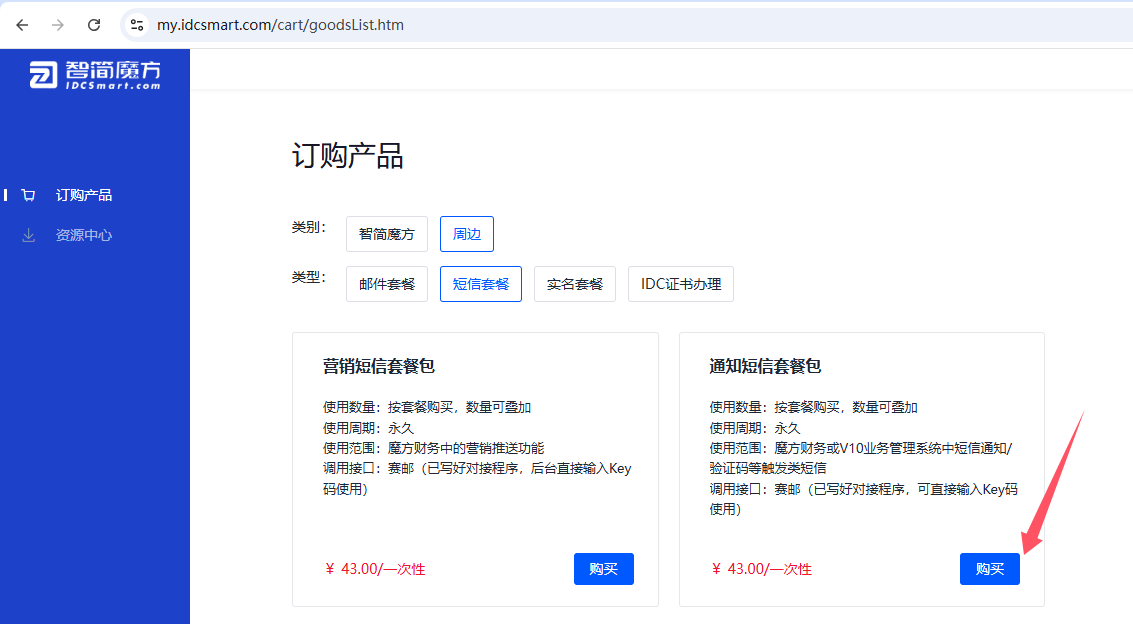Click the 通知短信套餐包 title

(765, 366)
